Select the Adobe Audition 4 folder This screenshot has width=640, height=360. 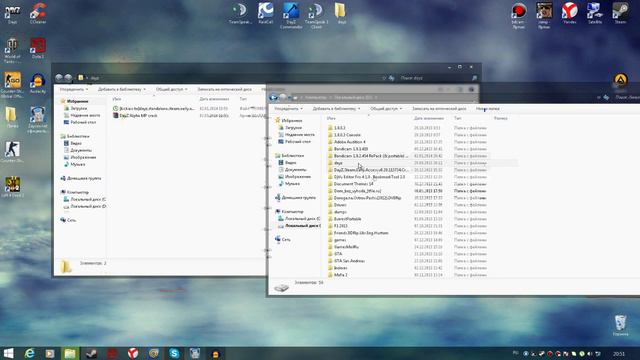pos(347,142)
